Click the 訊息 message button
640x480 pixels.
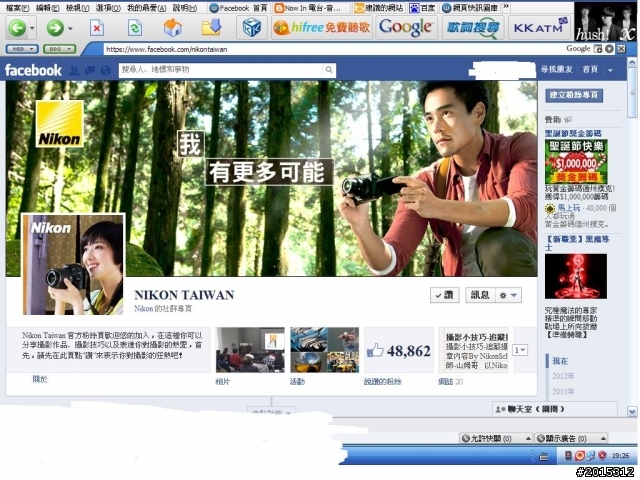pos(480,295)
